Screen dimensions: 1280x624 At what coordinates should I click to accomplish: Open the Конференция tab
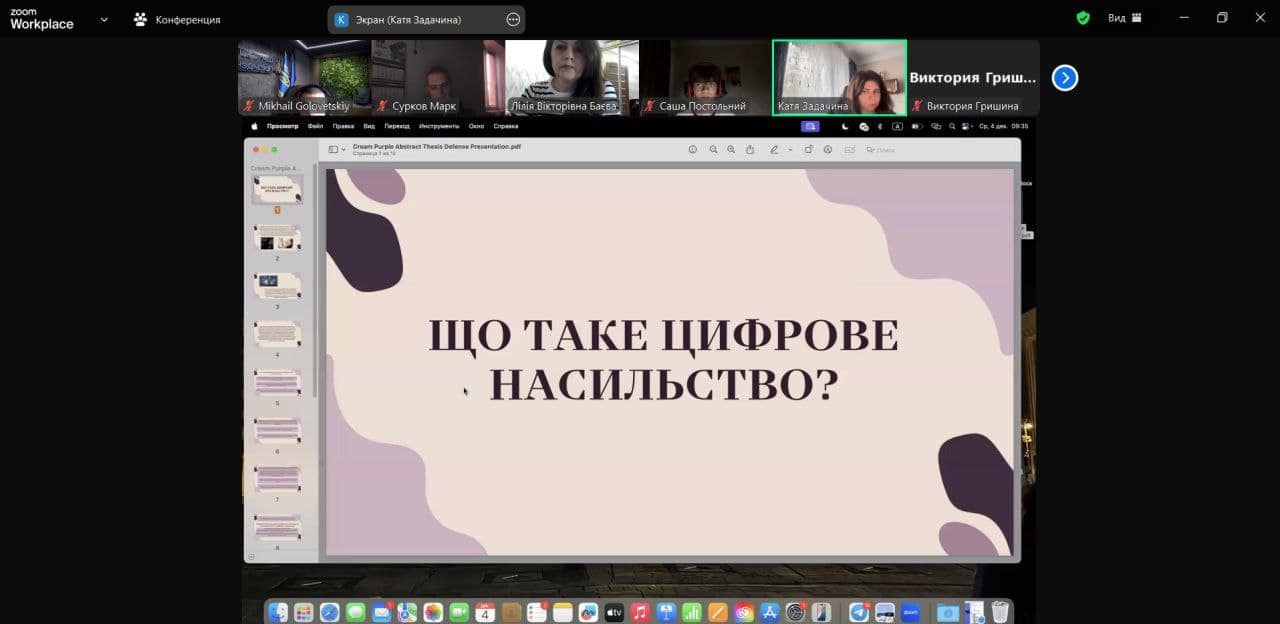click(x=177, y=19)
